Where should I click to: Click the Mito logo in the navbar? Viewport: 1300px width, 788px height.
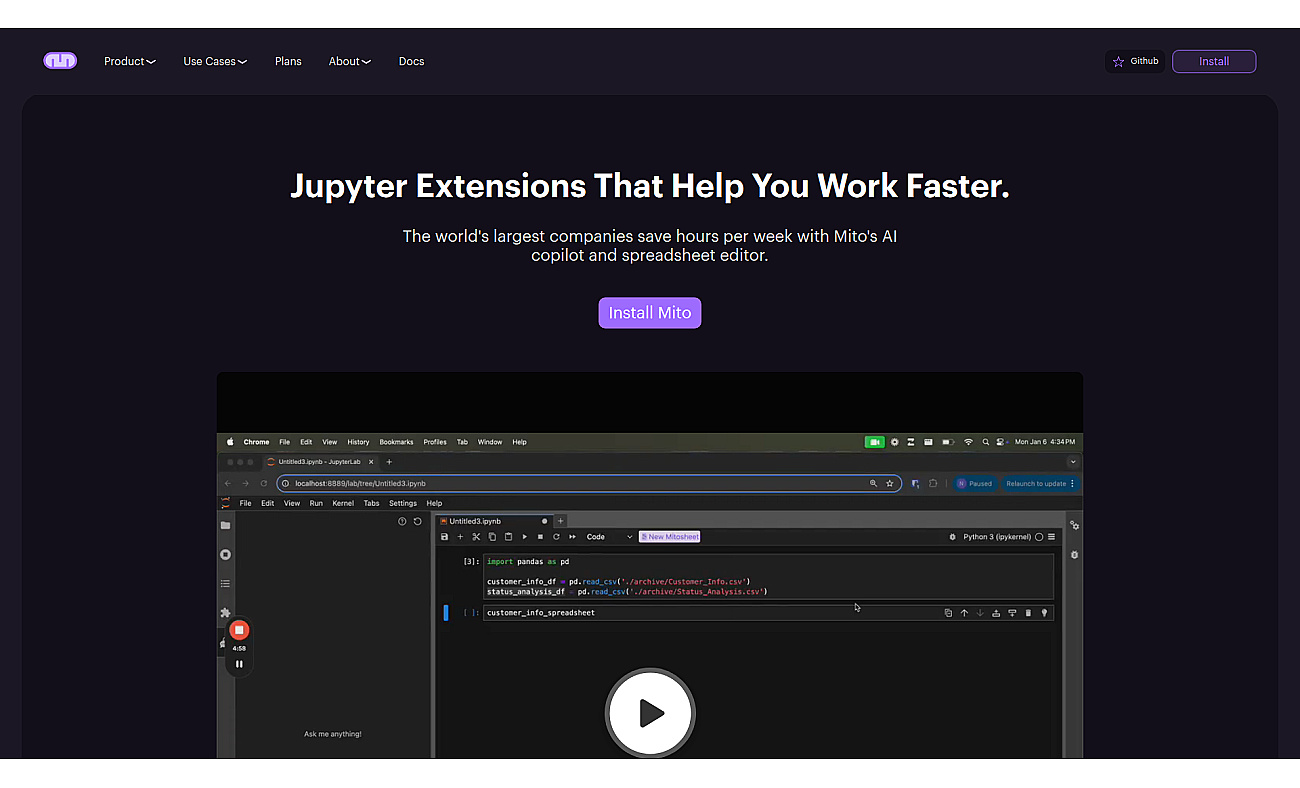click(x=60, y=61)
